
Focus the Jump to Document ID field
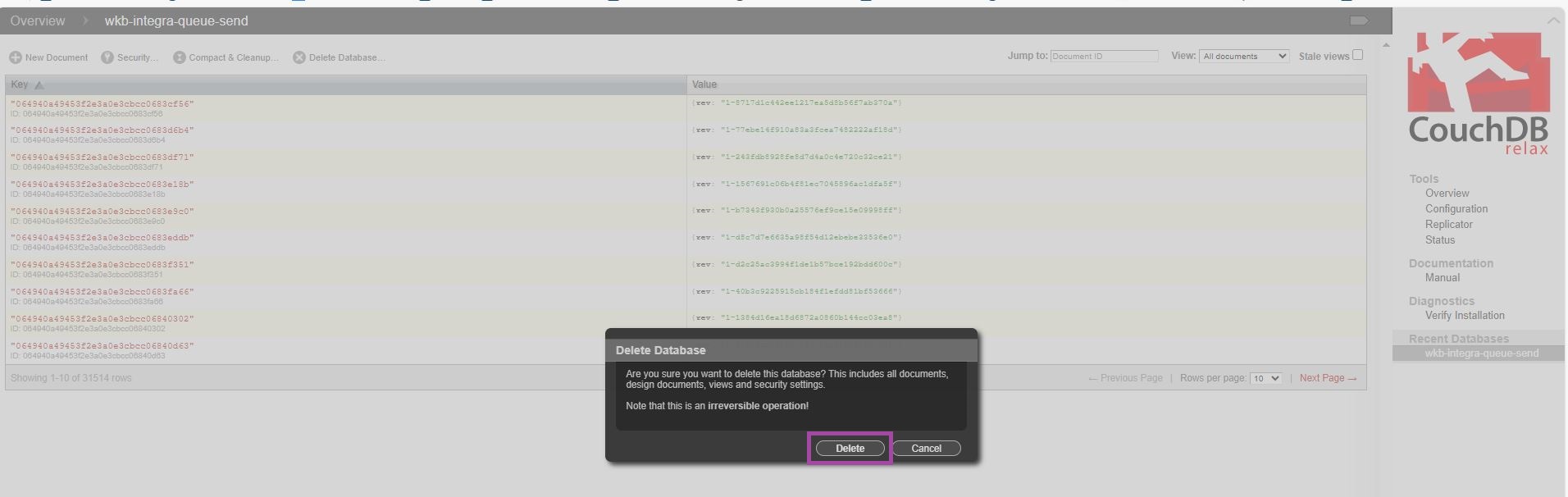[1104, 56]
